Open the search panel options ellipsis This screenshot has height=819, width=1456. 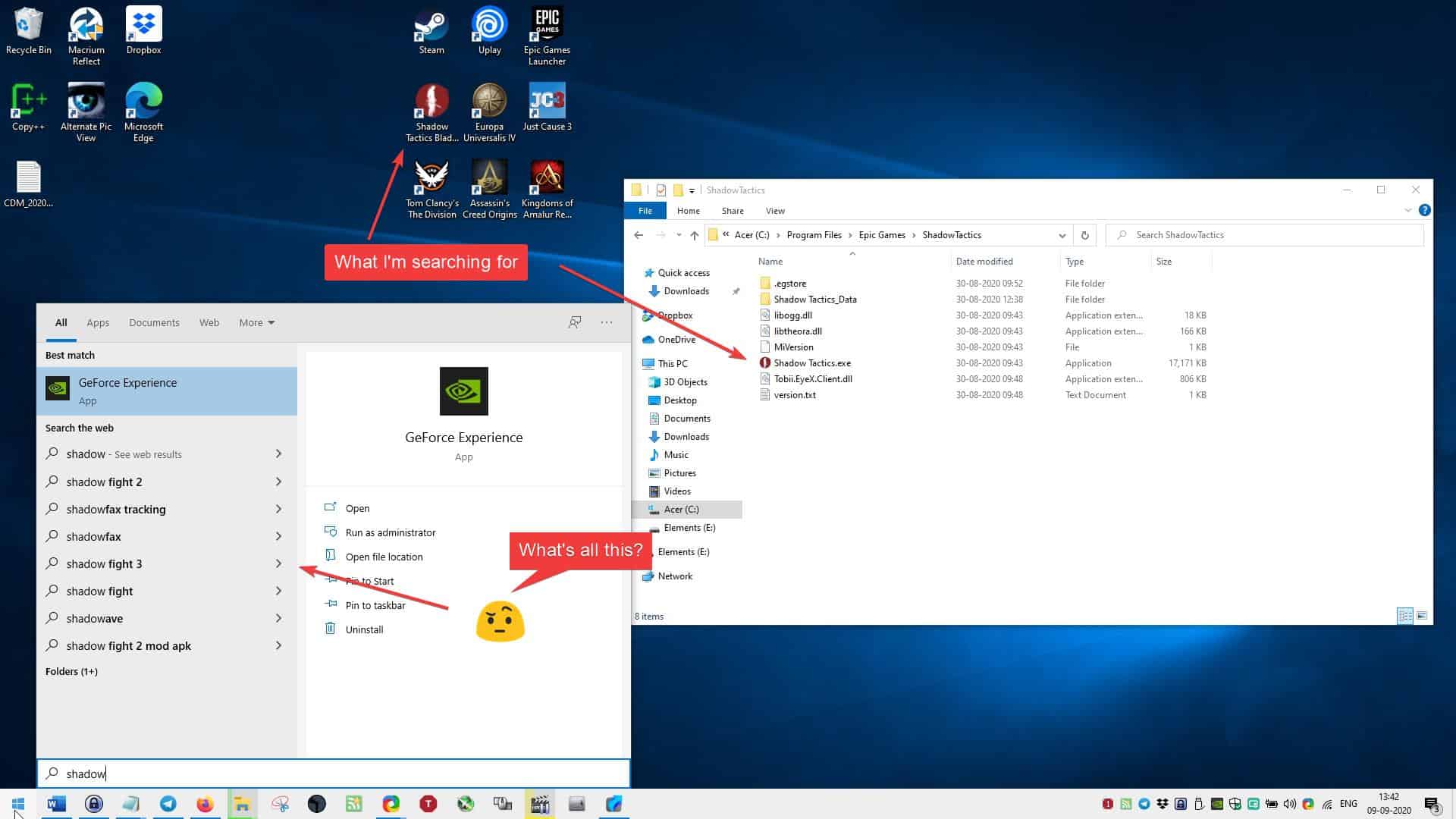click(x=607, y=322)
